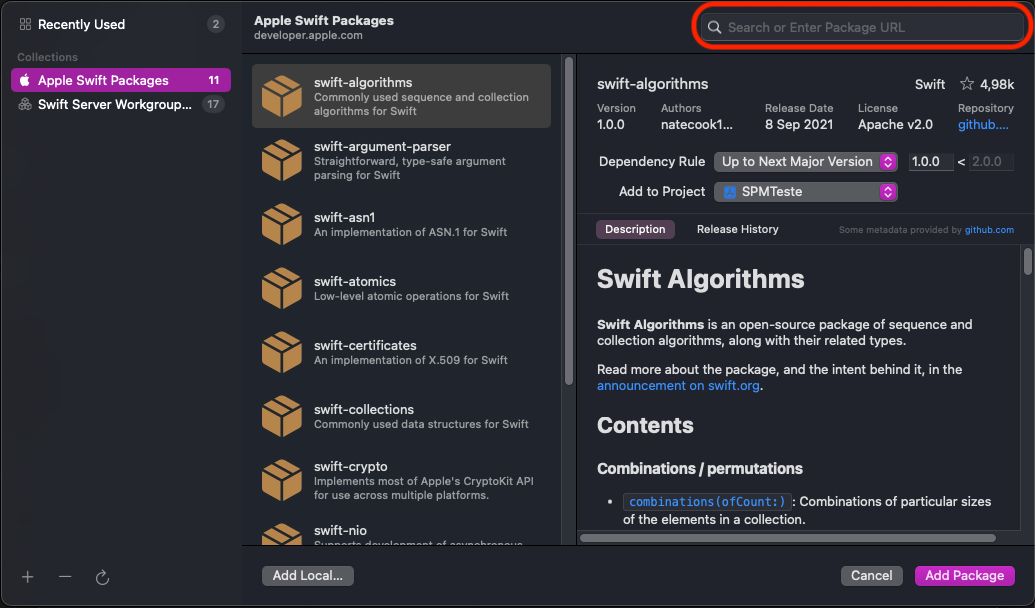Click the Recently Used grid icon
The image size is (1035, 608).
point(25,24)
